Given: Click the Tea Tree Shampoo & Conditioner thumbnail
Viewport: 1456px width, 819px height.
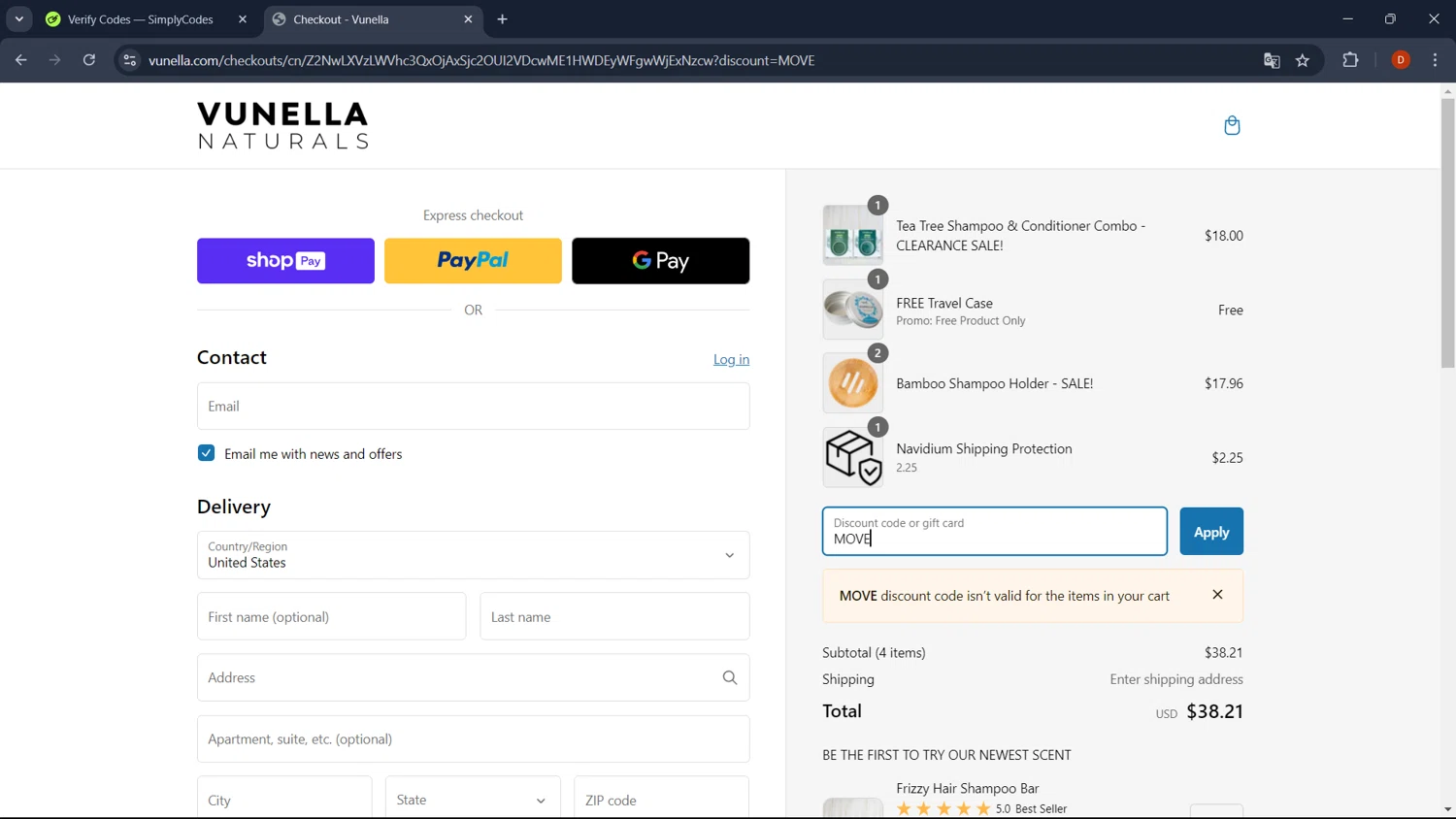Looking at the screenshot, I should (853, 235).
